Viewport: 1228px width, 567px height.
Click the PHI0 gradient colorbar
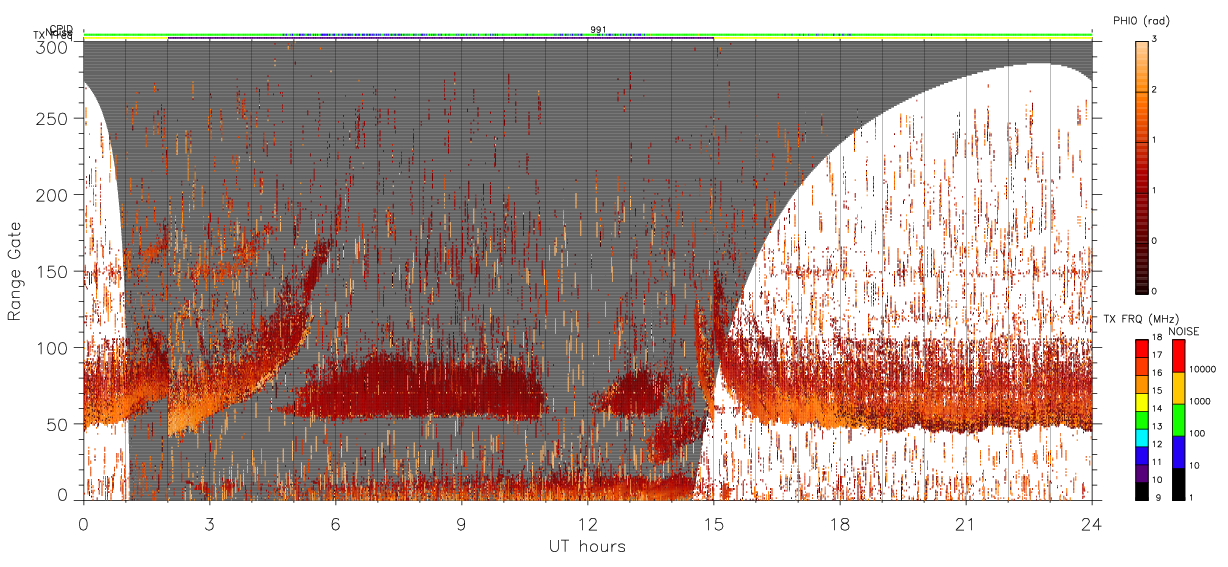1140,166
